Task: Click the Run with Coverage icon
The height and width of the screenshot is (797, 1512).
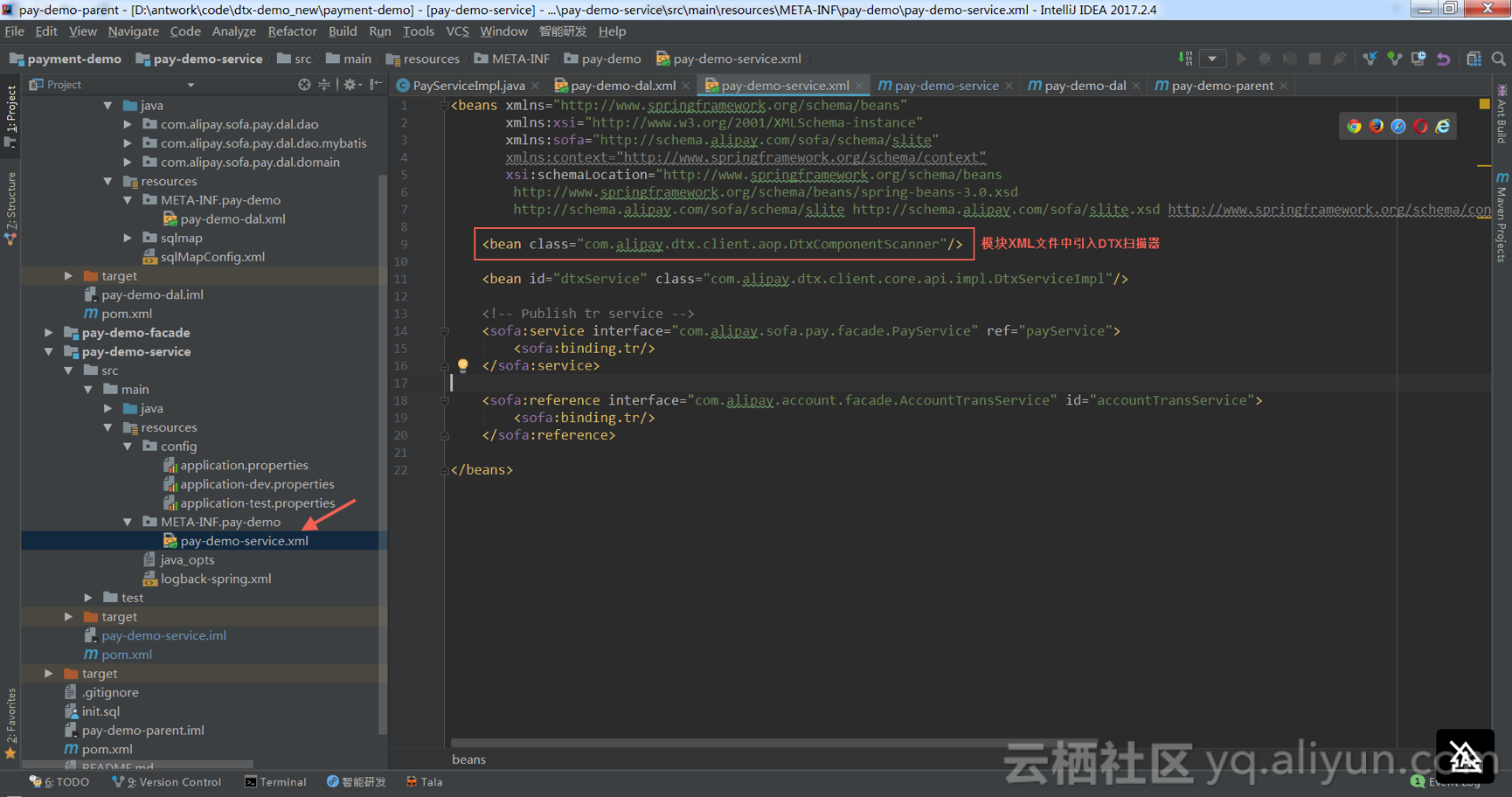Action: [1289, 59]
